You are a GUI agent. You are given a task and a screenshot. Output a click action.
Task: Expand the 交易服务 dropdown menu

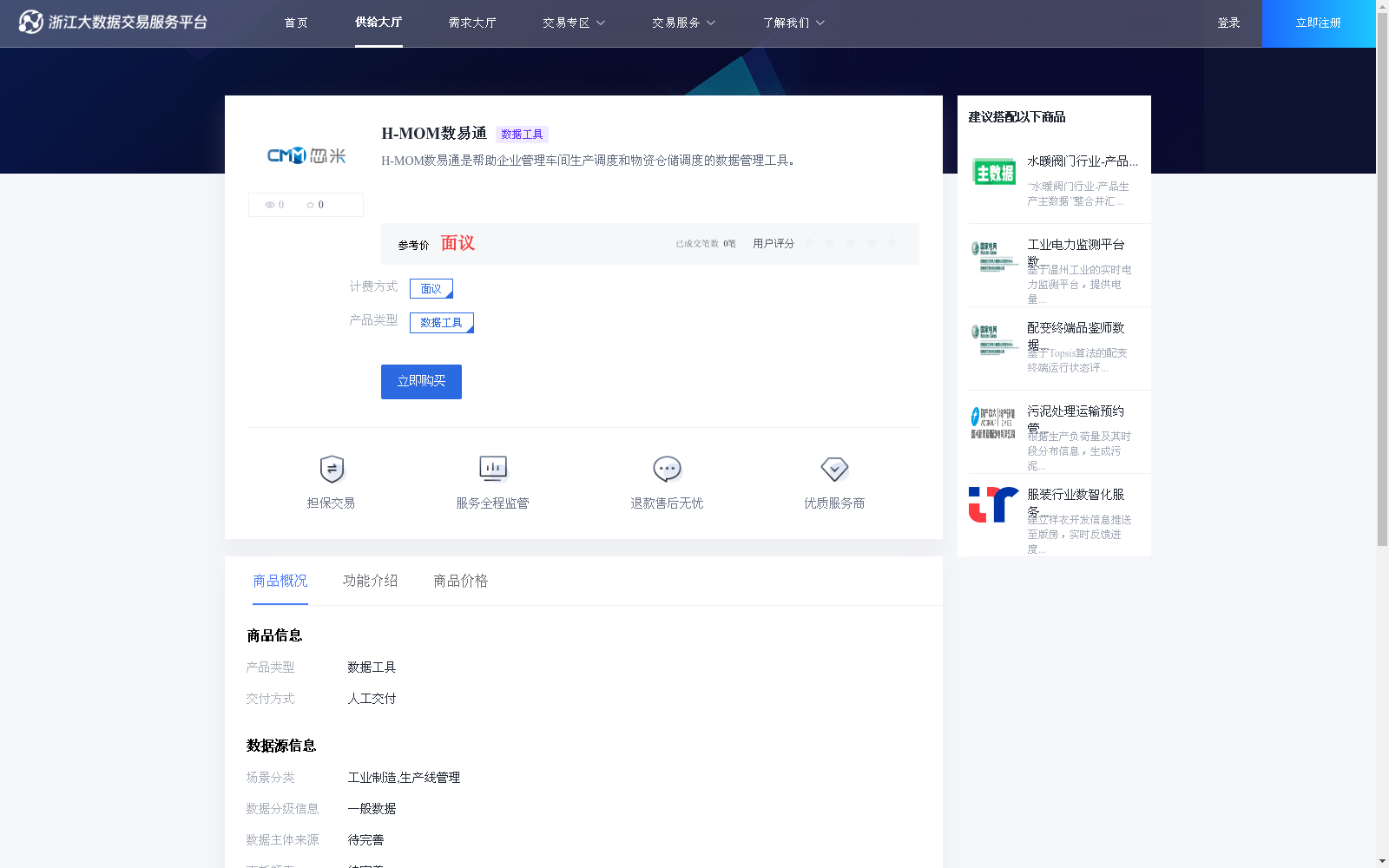[683, 23]
